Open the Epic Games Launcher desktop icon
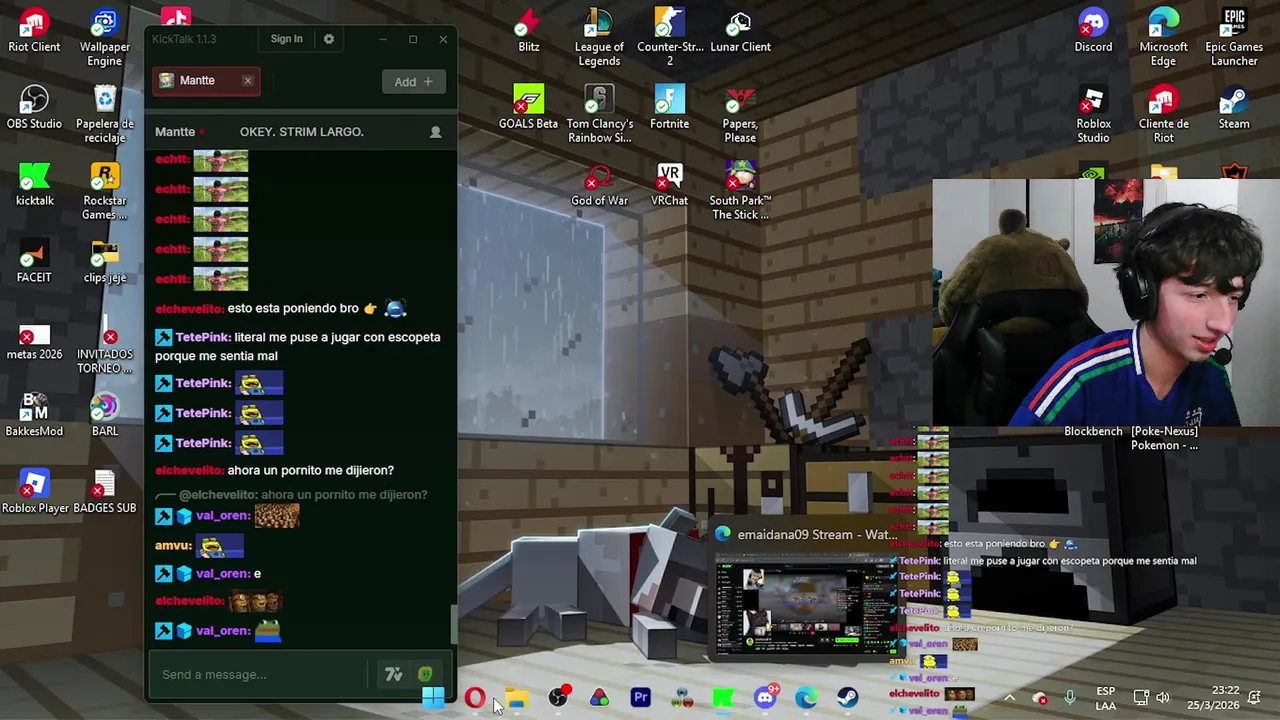This screenshot has height=720, width=1280. pyautogui.click(x=1234, y=38)
